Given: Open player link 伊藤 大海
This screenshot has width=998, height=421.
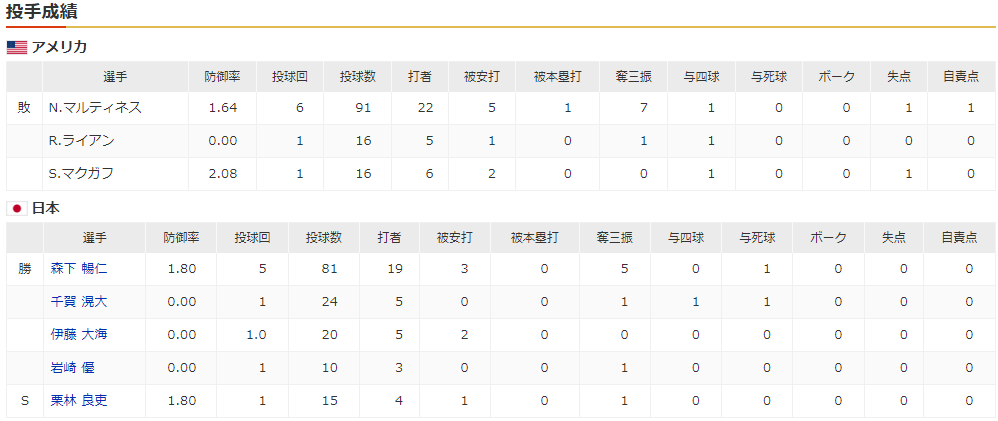Looking at the screenshot, I should [x=78, y=335].
